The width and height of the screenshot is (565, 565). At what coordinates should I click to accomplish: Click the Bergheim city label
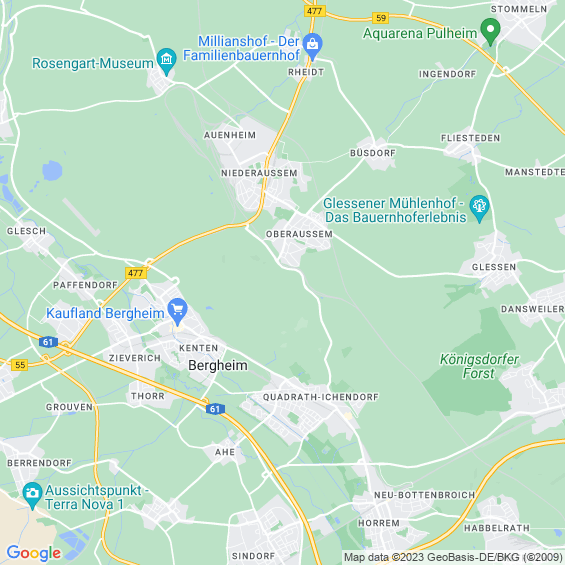pyautogui.click(x=218, y=365)
